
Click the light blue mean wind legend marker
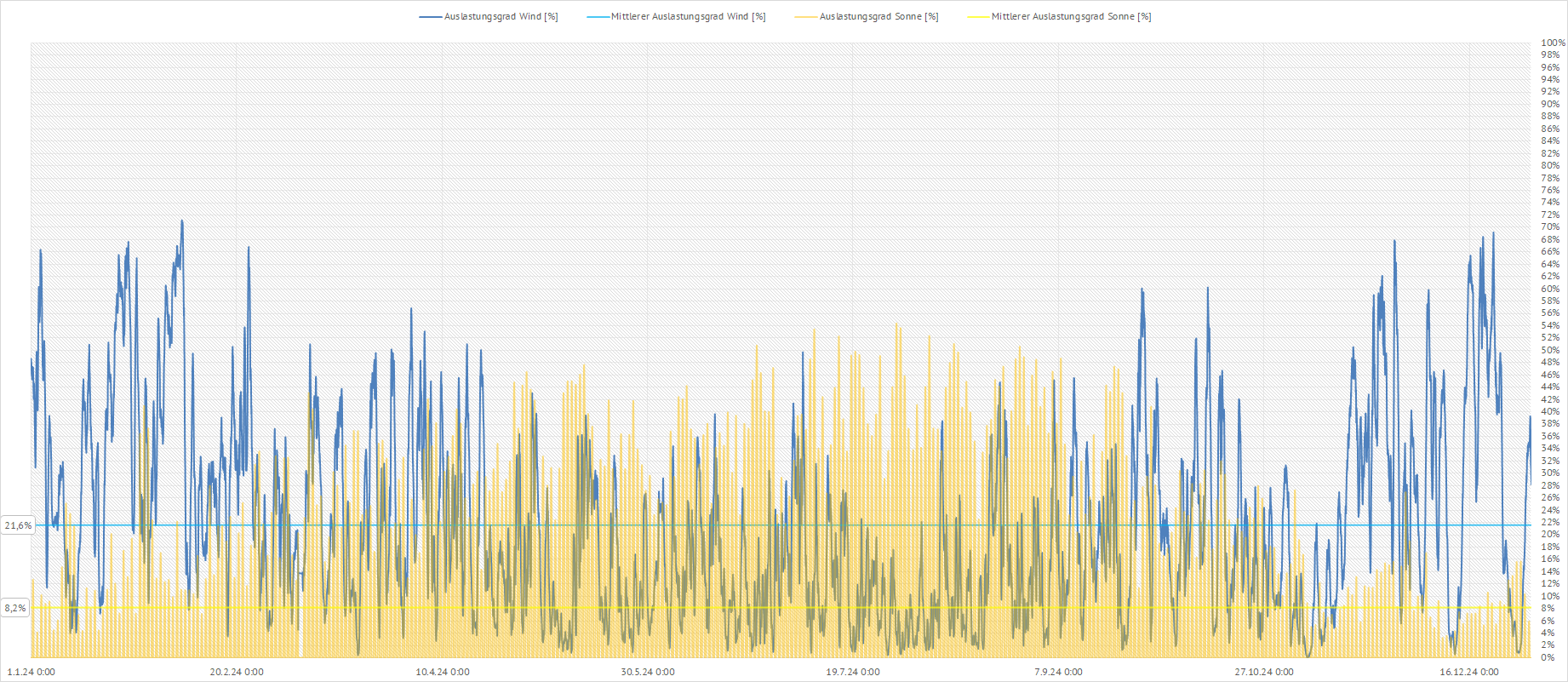[x=598, y=17]
